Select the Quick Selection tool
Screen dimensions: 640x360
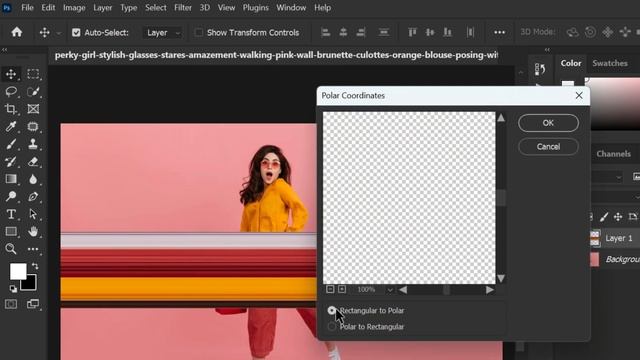[x=33, y=91]
